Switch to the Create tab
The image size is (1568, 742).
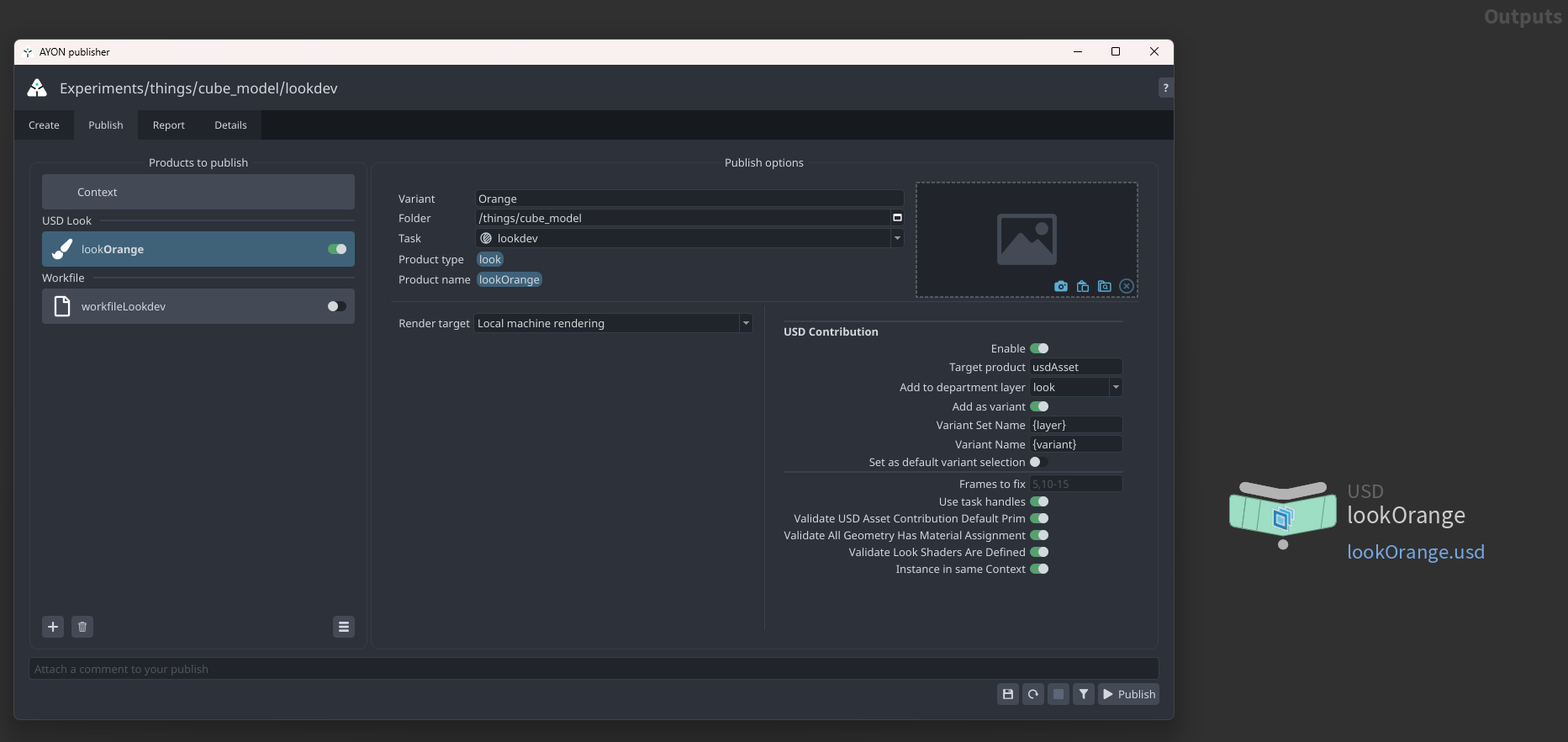(x=44, y=125)
